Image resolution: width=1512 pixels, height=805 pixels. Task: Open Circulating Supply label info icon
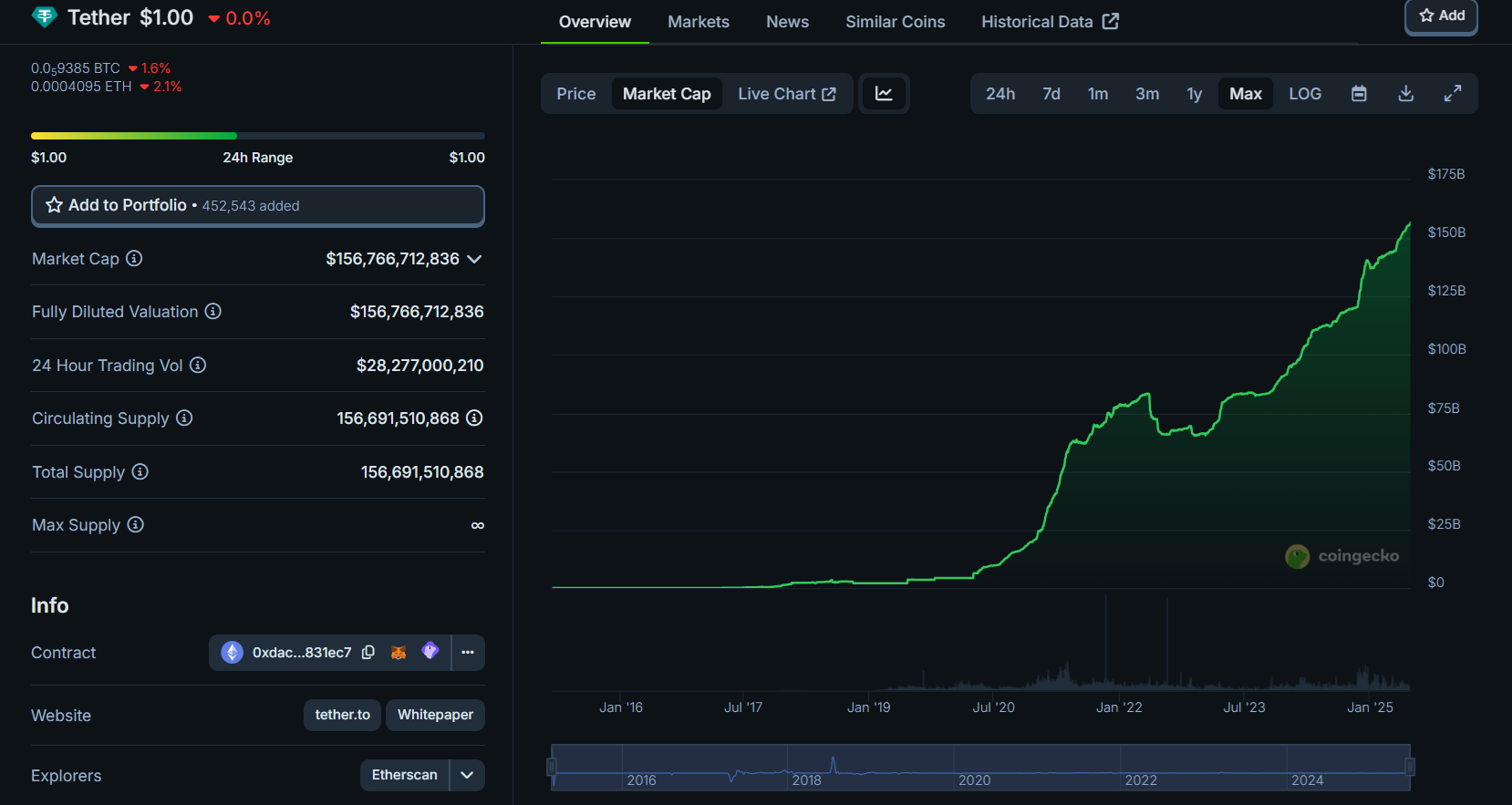tap(184, 418)
